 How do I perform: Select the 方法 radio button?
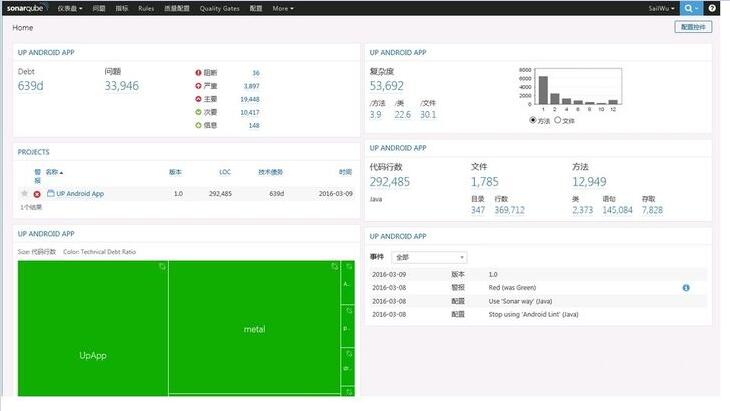tap(533, 120)
